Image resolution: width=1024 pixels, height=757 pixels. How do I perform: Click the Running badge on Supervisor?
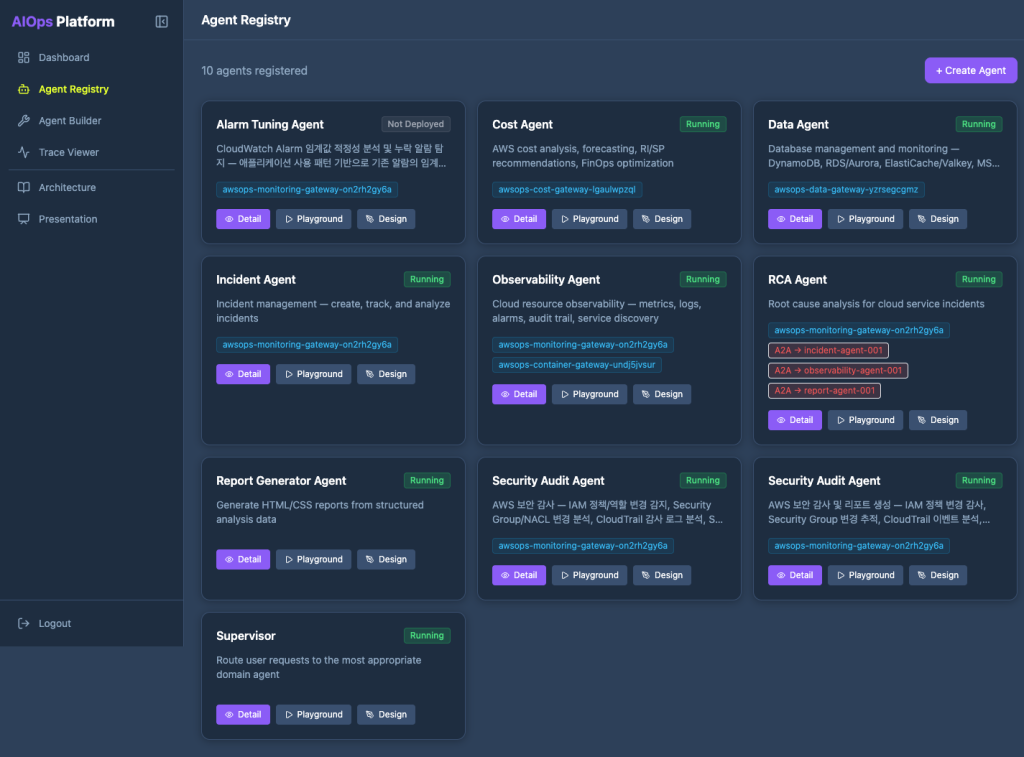point(427,636)
